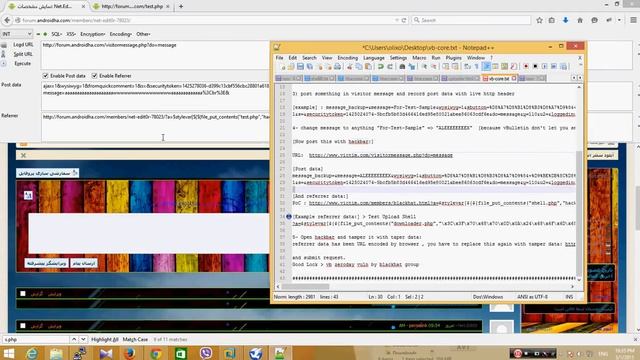The width and height of the screenshot is (640, 360).
Task: Open the Encoding menu in Notepad++
Action: click(347, 58)
